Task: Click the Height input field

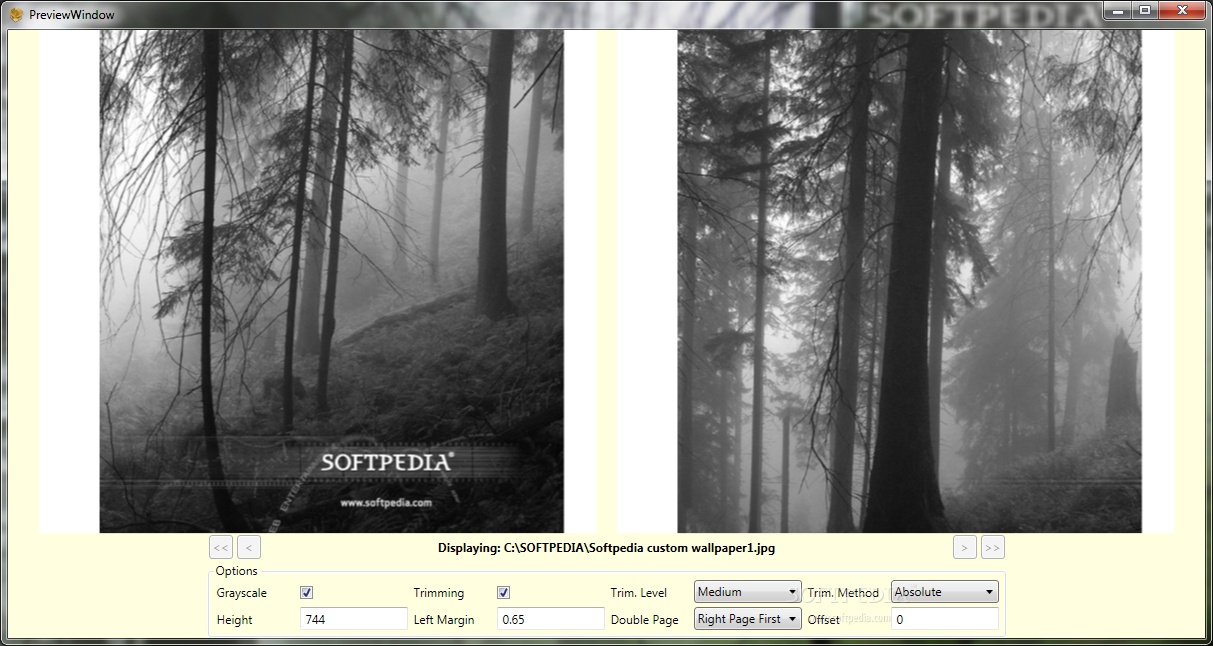Action: [x=354, y=619]
